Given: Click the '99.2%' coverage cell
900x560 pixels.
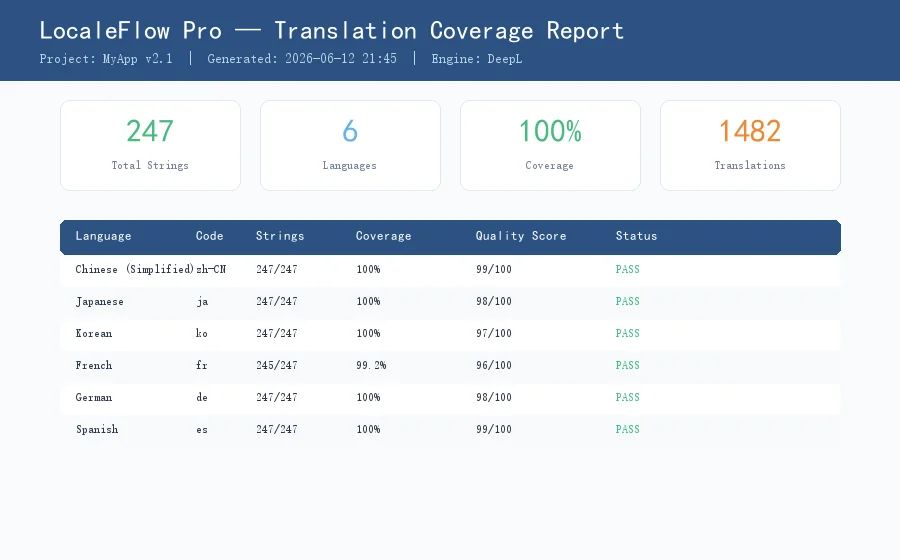Looking at the screenshot, I should pyautogui.click(x=371, y=365).
